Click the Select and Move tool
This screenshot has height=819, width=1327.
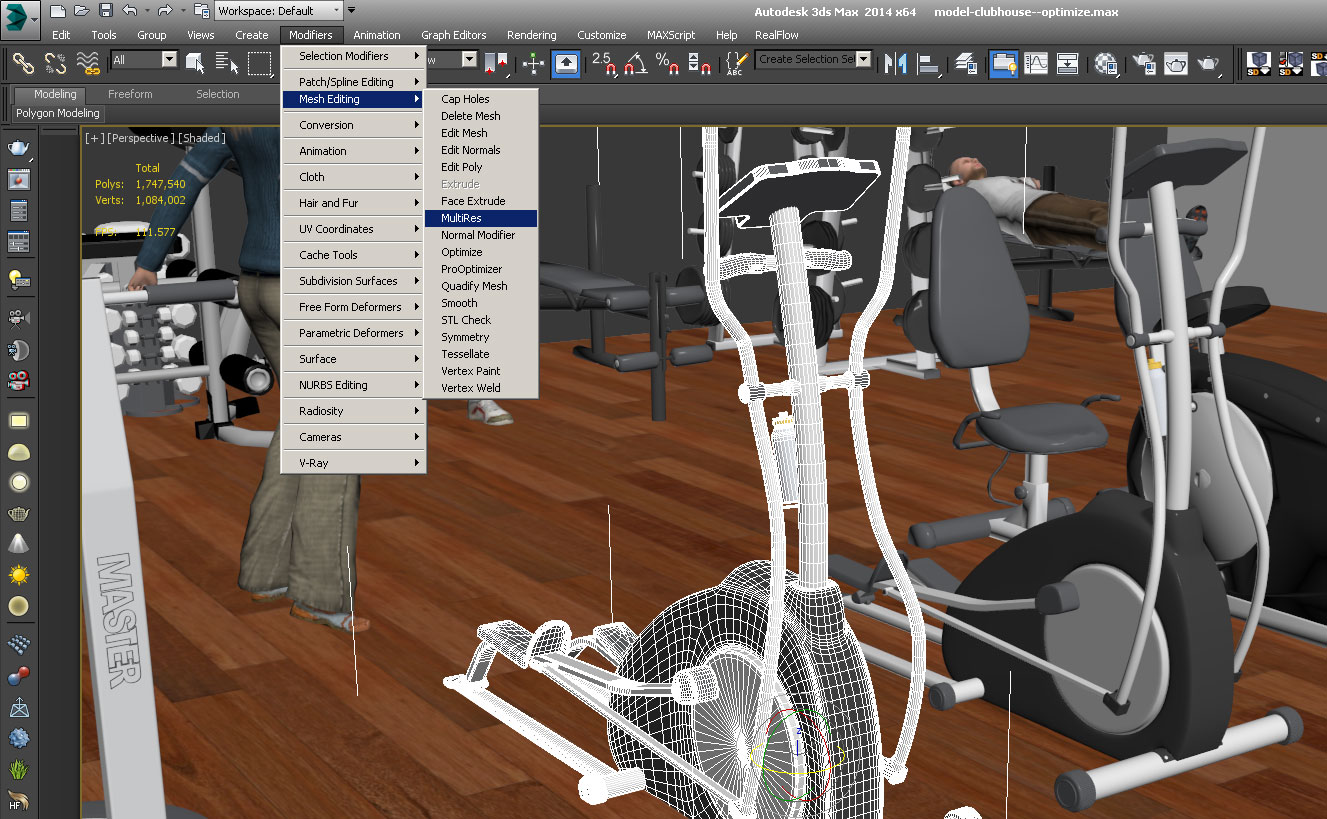point(533,62)
